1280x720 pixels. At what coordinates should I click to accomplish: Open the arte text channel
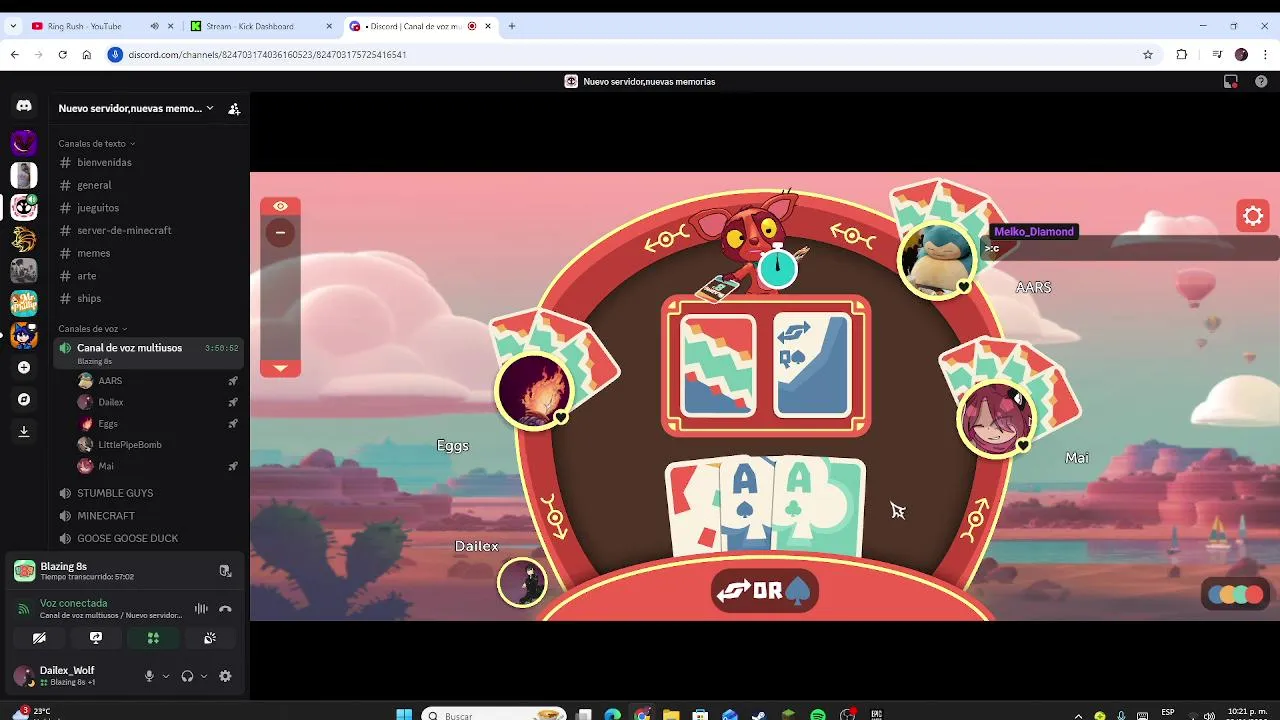(148, 276)
